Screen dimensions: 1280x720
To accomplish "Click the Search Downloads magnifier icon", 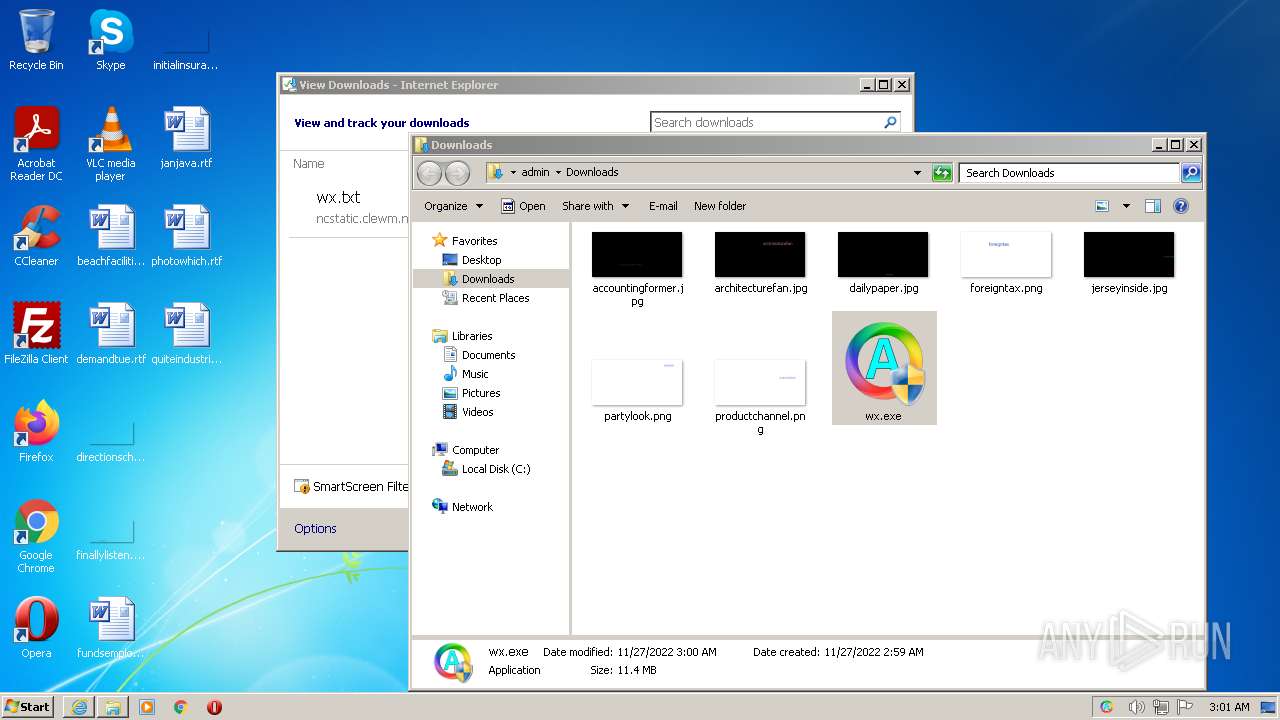I will 1190,173.
